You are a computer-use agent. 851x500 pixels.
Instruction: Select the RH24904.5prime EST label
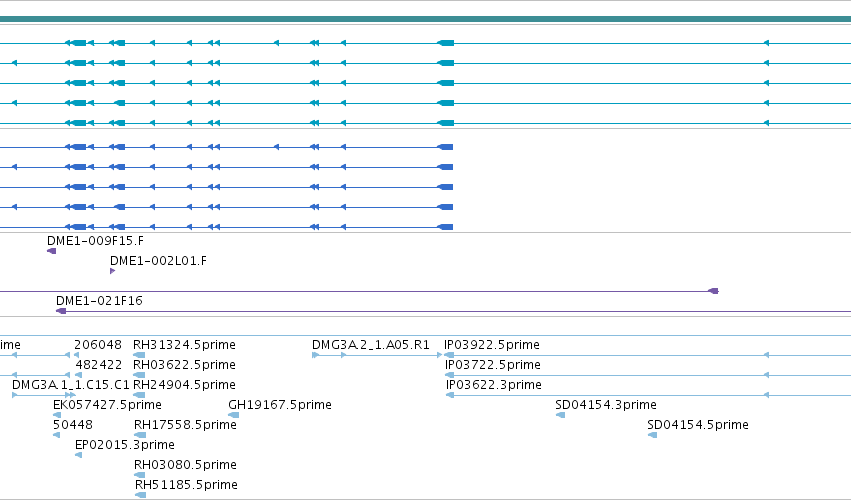click(185, 385)
